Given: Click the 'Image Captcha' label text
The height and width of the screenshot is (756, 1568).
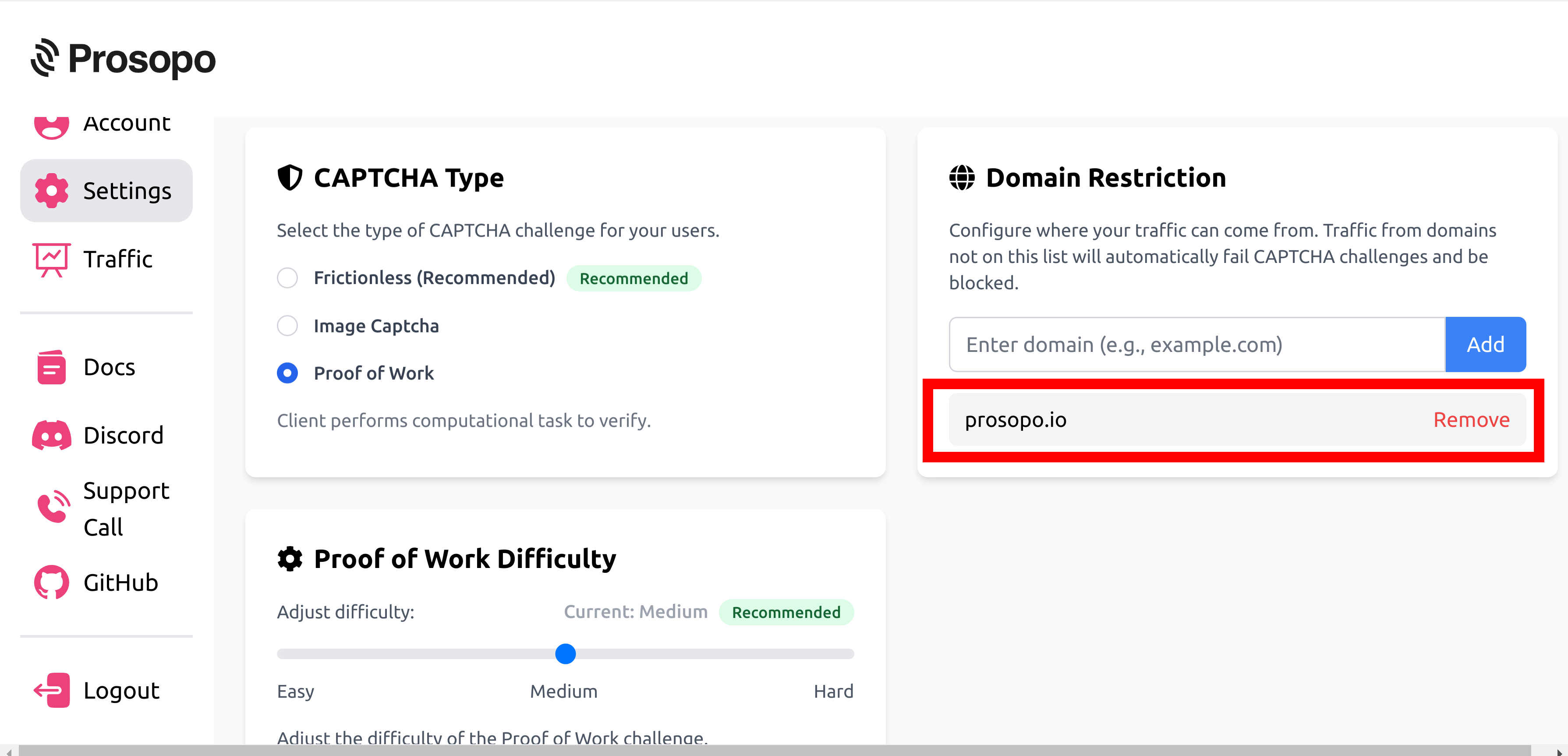Looking at the screenshot, I should point(376,326).
